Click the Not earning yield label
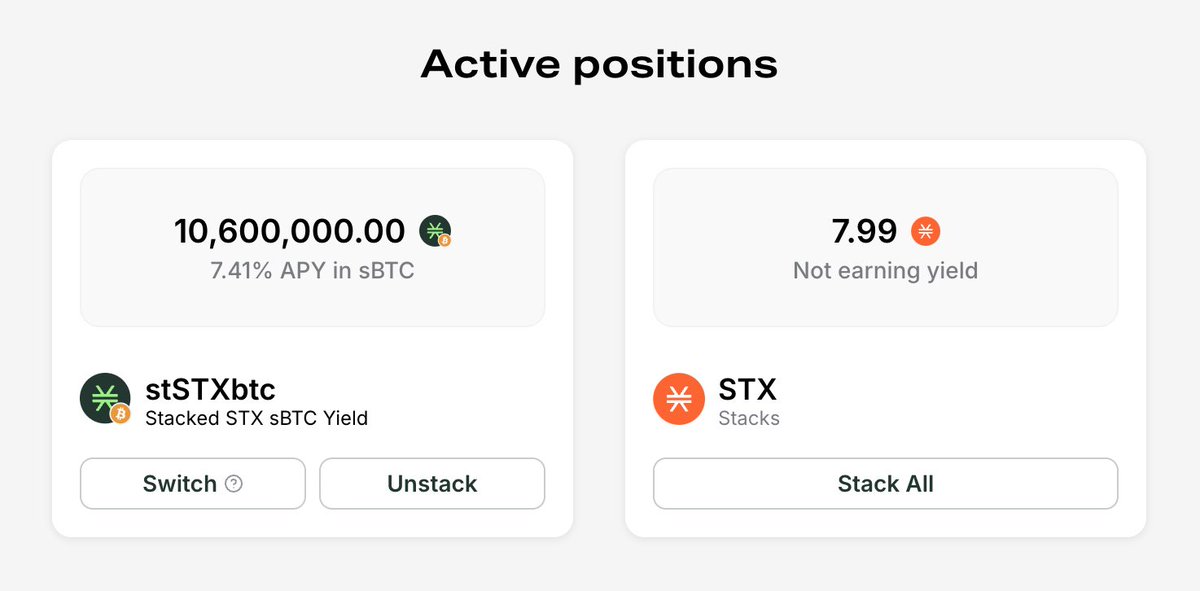 [885, 270]
